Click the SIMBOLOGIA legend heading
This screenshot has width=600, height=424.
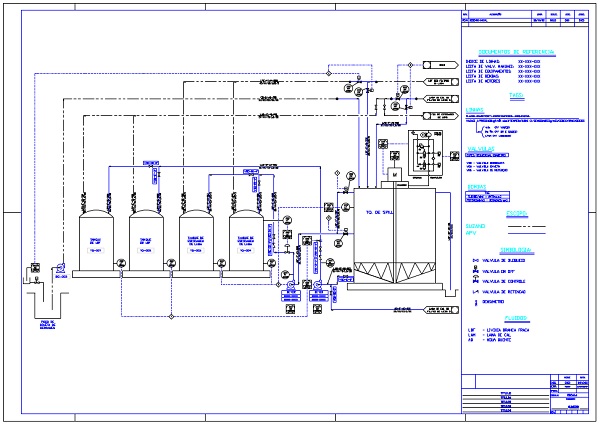(x=516, y=248)
